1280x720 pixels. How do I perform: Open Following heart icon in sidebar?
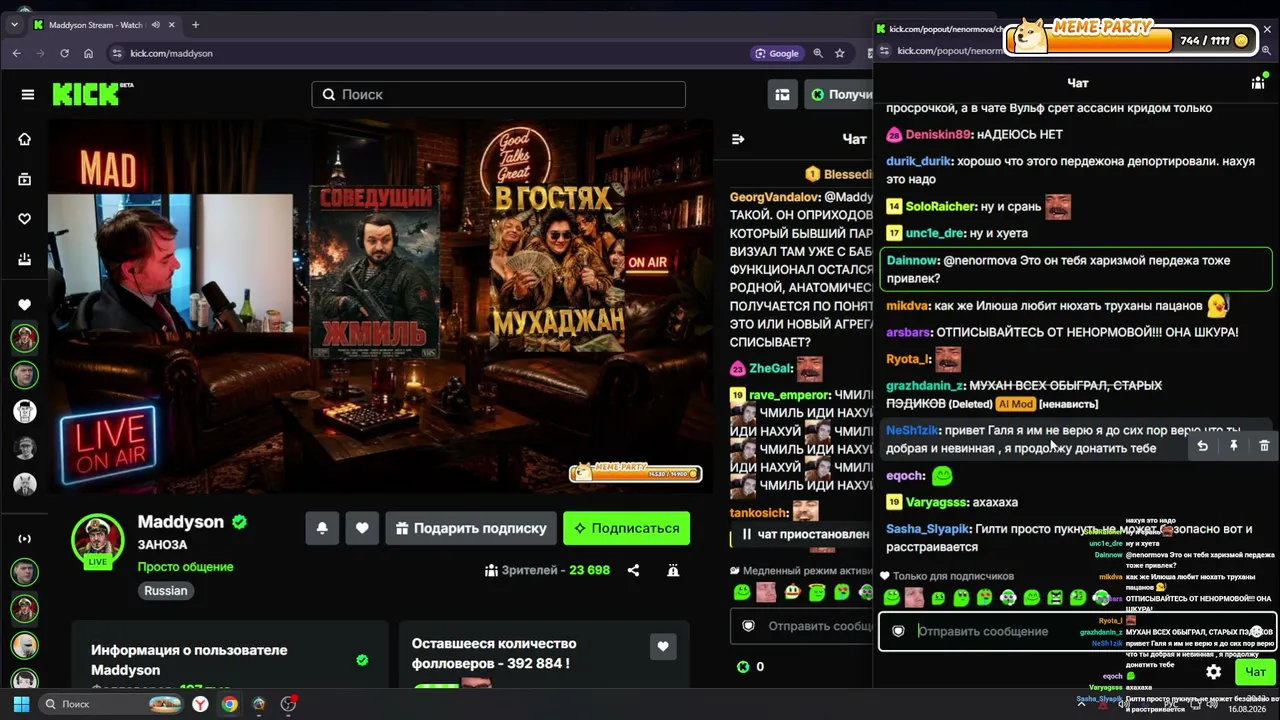(x=25, y=219)
